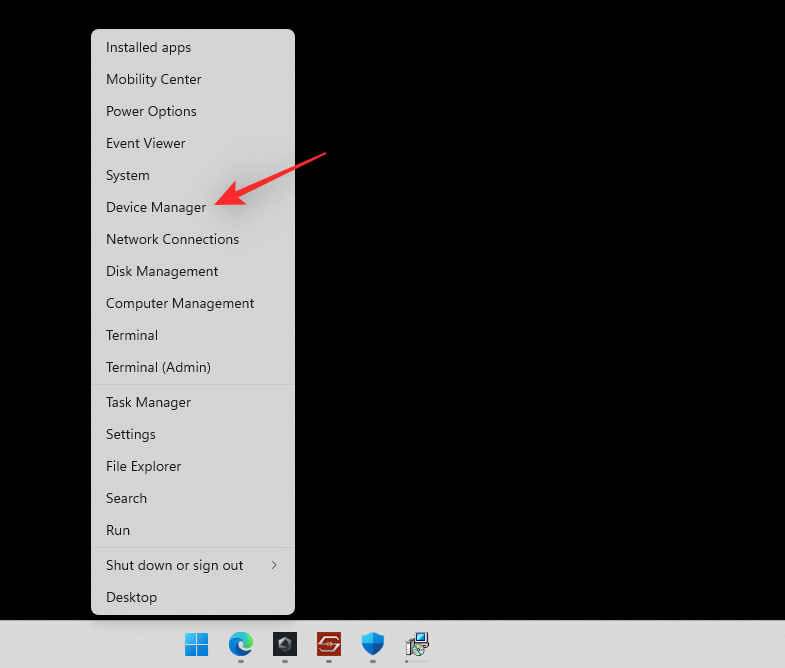
Task: Launch Disk Management
Action: 193,272
